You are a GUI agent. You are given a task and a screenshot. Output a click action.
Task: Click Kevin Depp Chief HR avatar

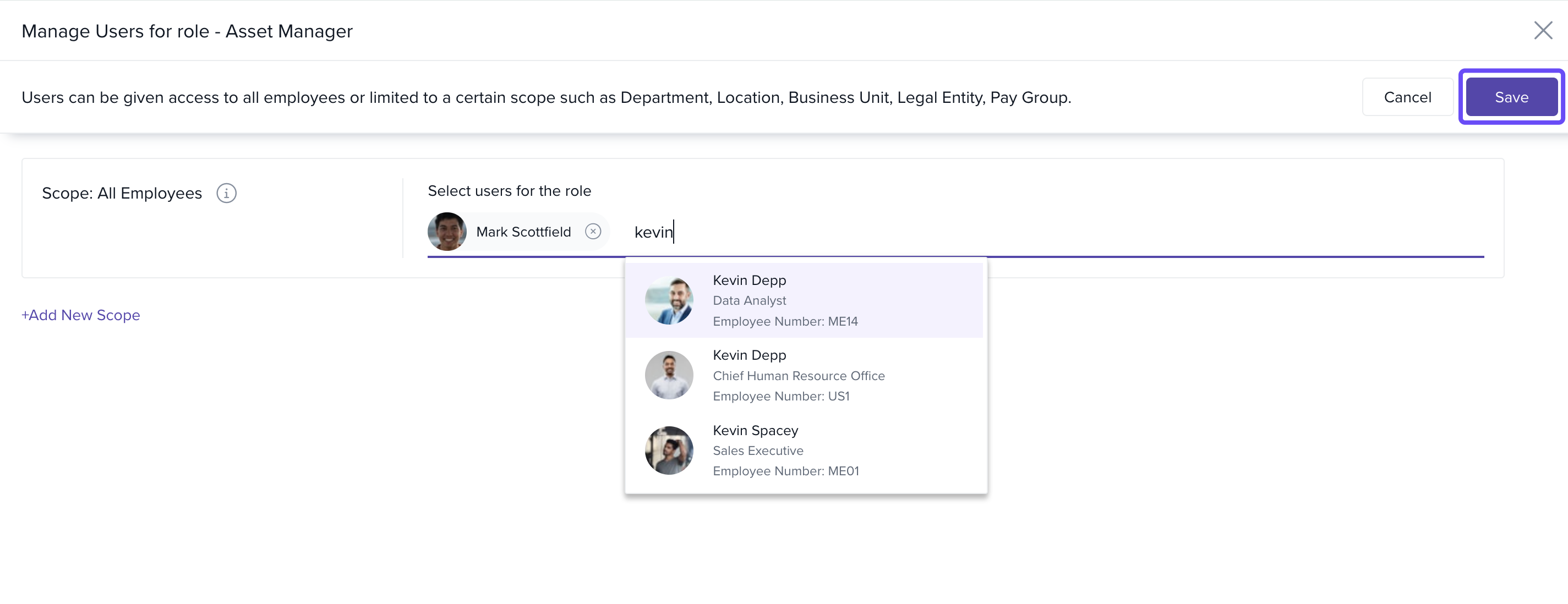669,375
